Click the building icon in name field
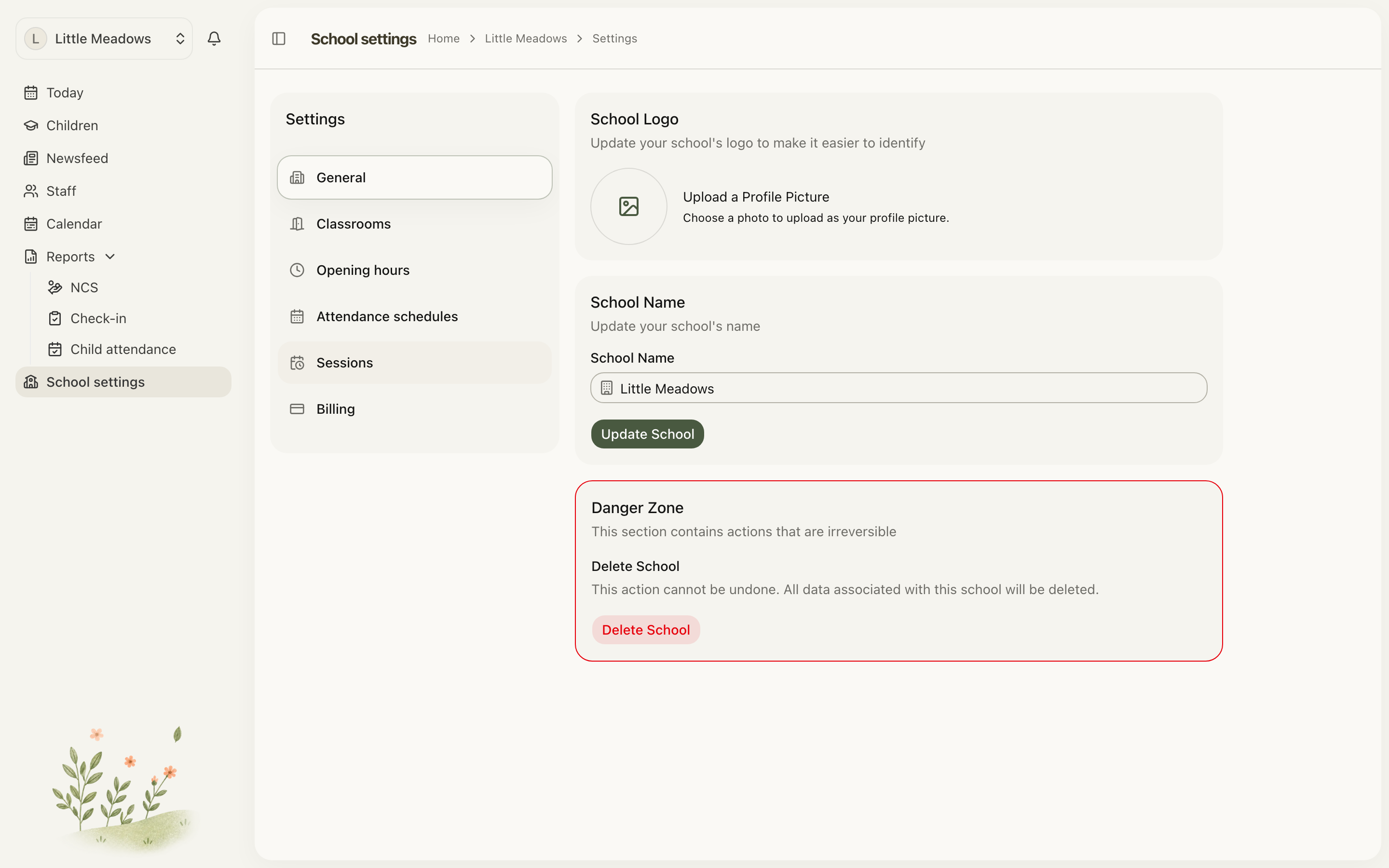1389x868 pixels. (x=607, y=389)
